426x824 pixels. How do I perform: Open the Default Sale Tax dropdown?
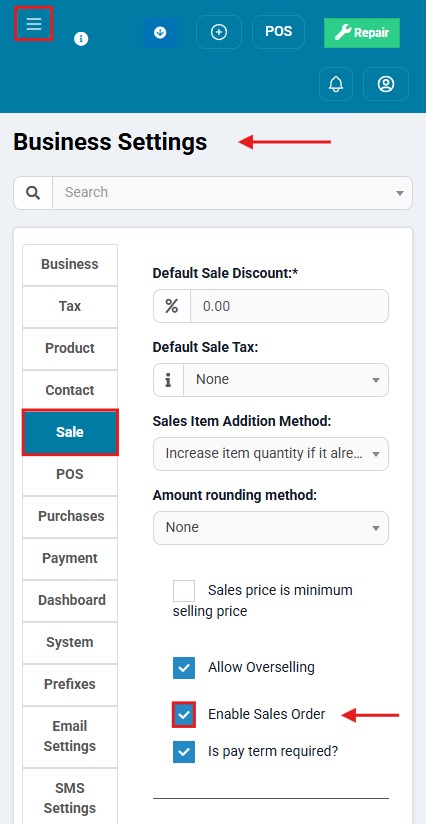[x=286, y=380]
